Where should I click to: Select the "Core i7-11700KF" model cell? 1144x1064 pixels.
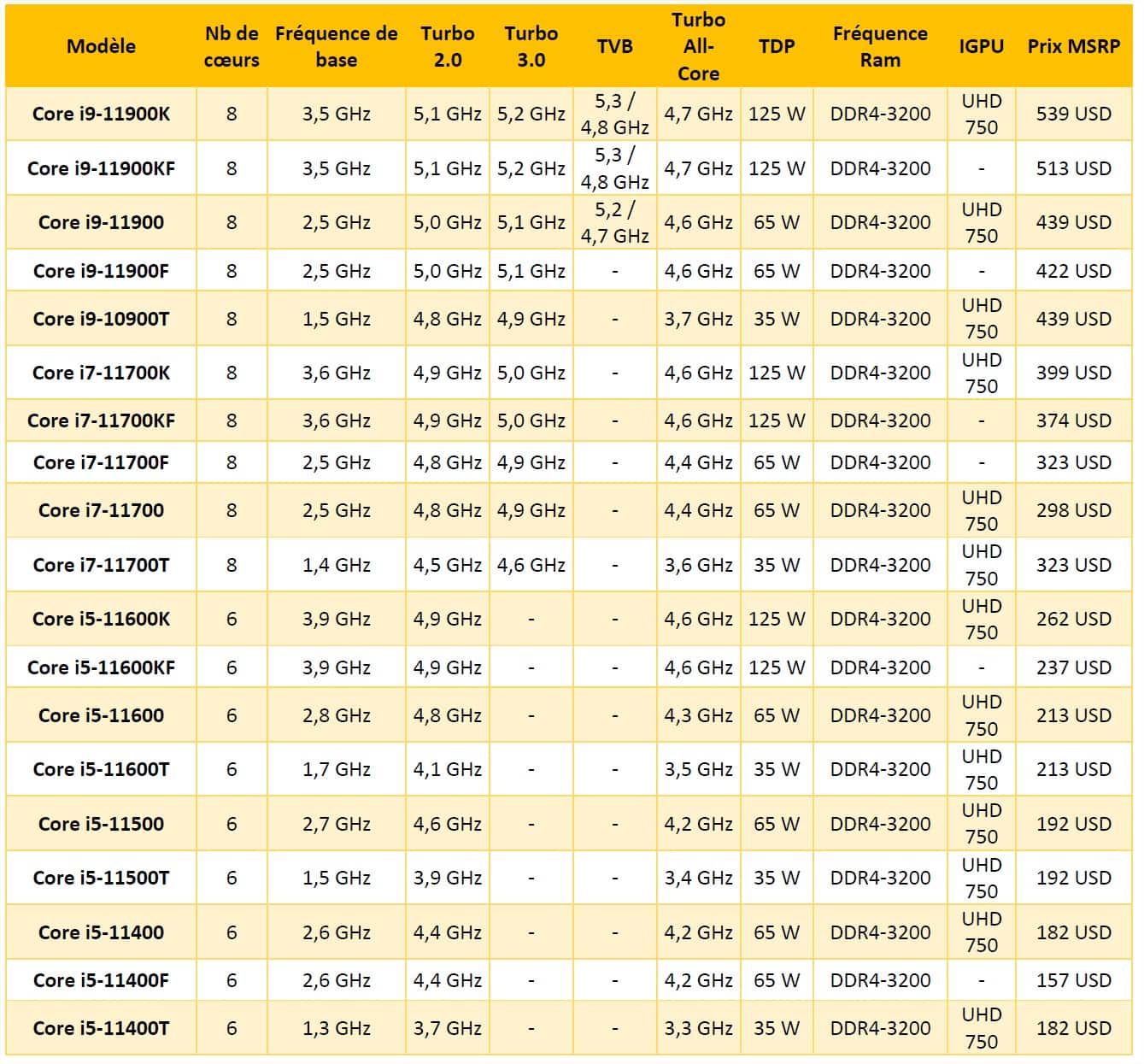(101, 420)
